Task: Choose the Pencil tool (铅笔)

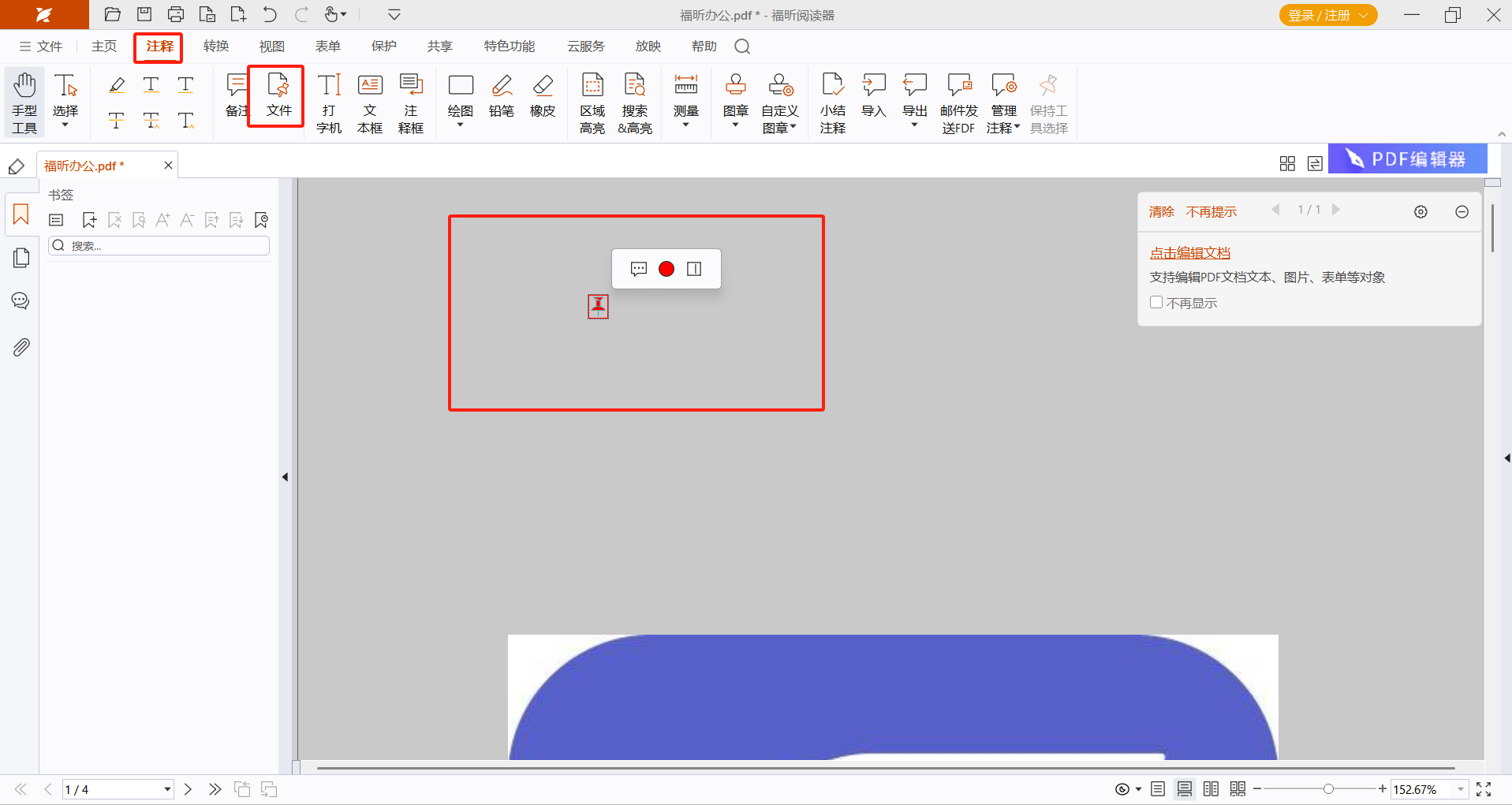Action: (x=502, y=95)
